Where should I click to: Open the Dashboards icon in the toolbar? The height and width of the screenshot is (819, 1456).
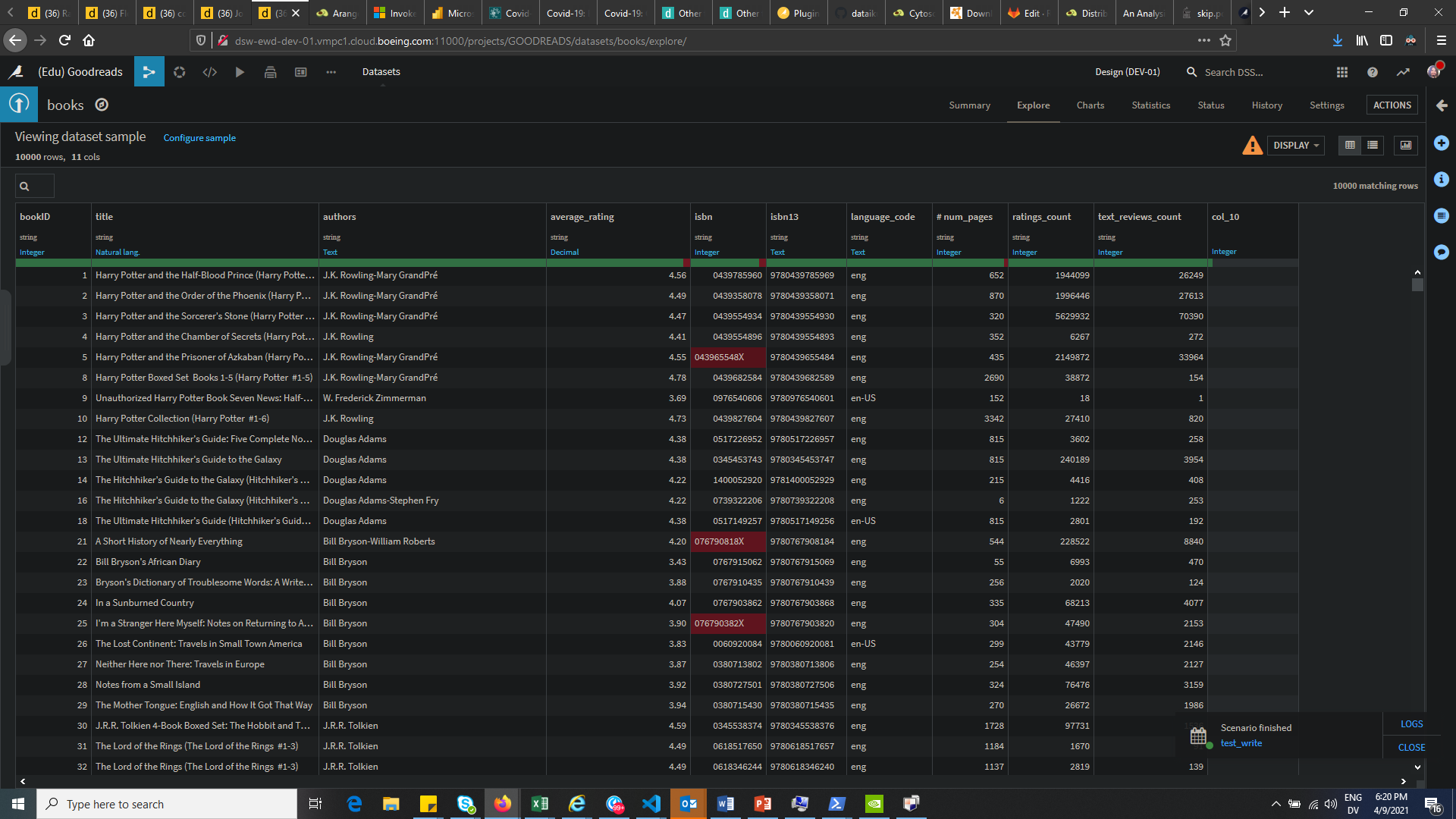(301, 71)
